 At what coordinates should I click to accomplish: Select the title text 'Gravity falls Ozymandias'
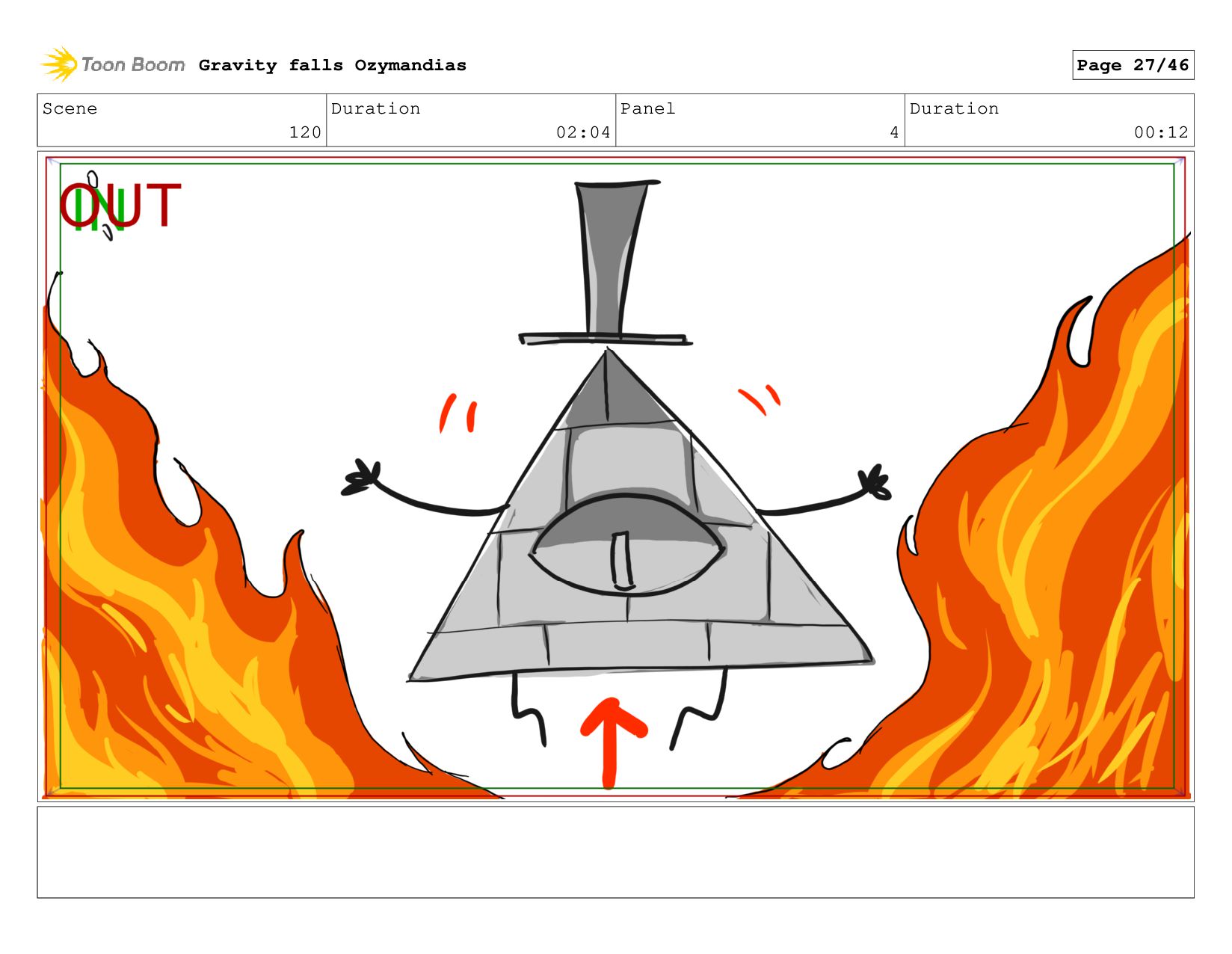click(332, 65)
